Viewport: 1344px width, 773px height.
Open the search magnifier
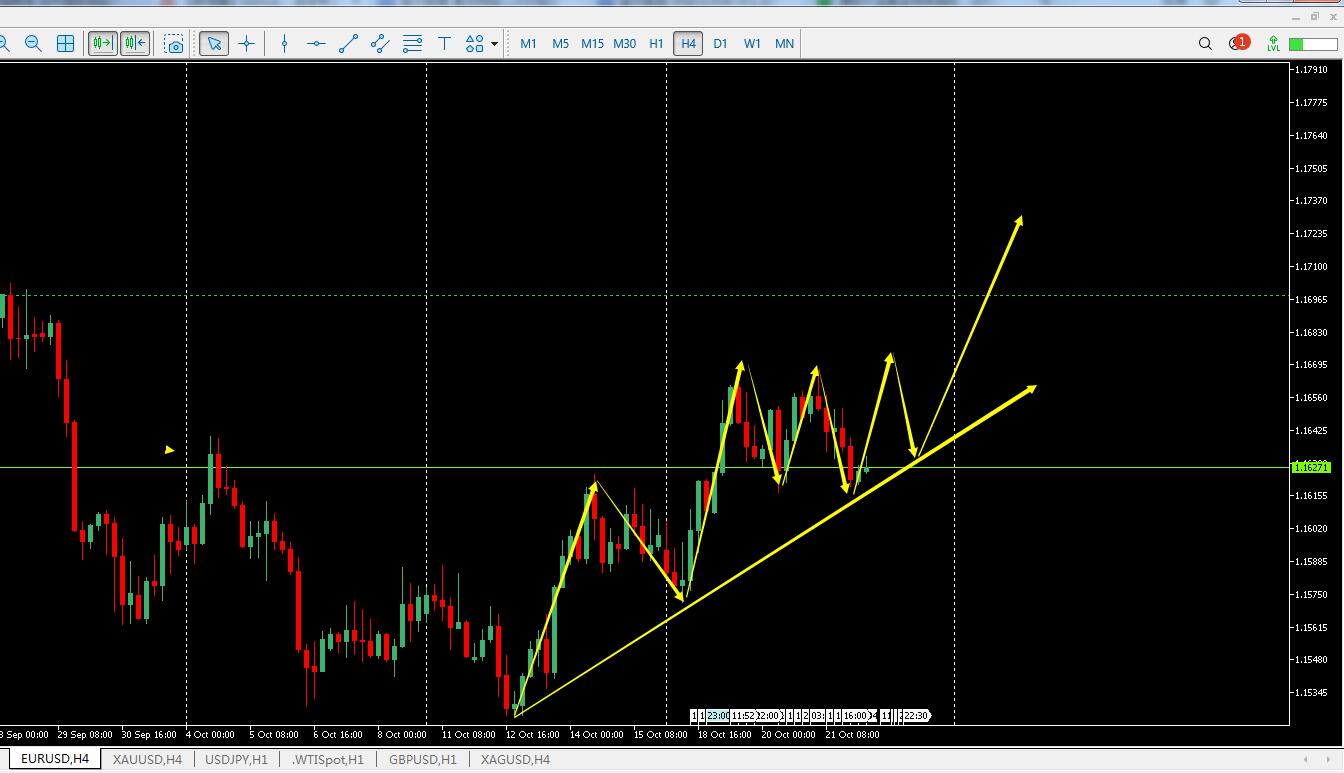click(1205, 43)
